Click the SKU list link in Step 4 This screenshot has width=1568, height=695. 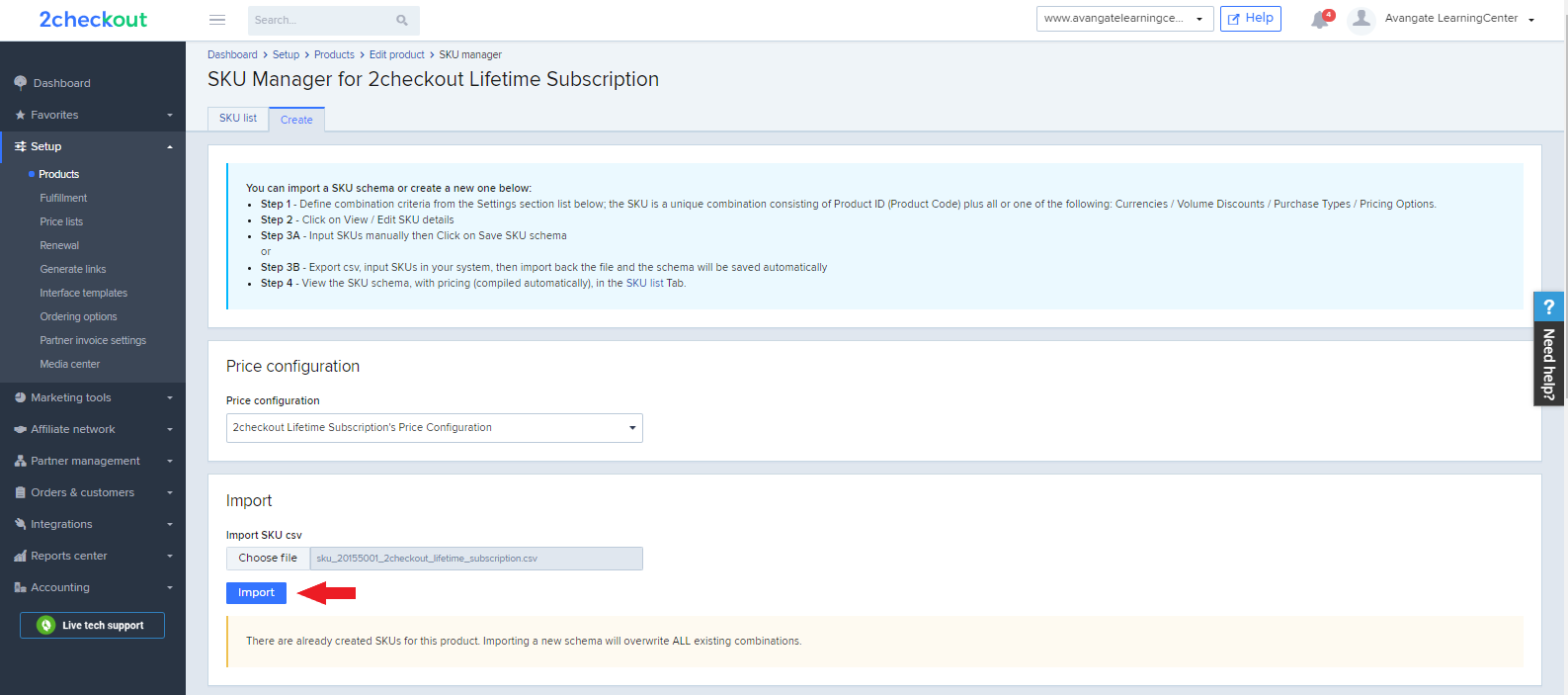click(644, 283)
